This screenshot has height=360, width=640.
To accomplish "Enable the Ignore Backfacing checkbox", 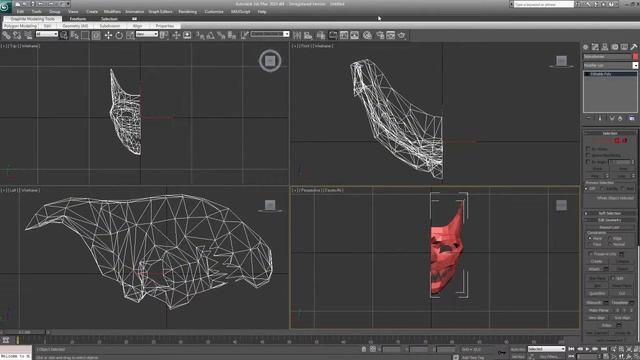I will pos(588,156).
